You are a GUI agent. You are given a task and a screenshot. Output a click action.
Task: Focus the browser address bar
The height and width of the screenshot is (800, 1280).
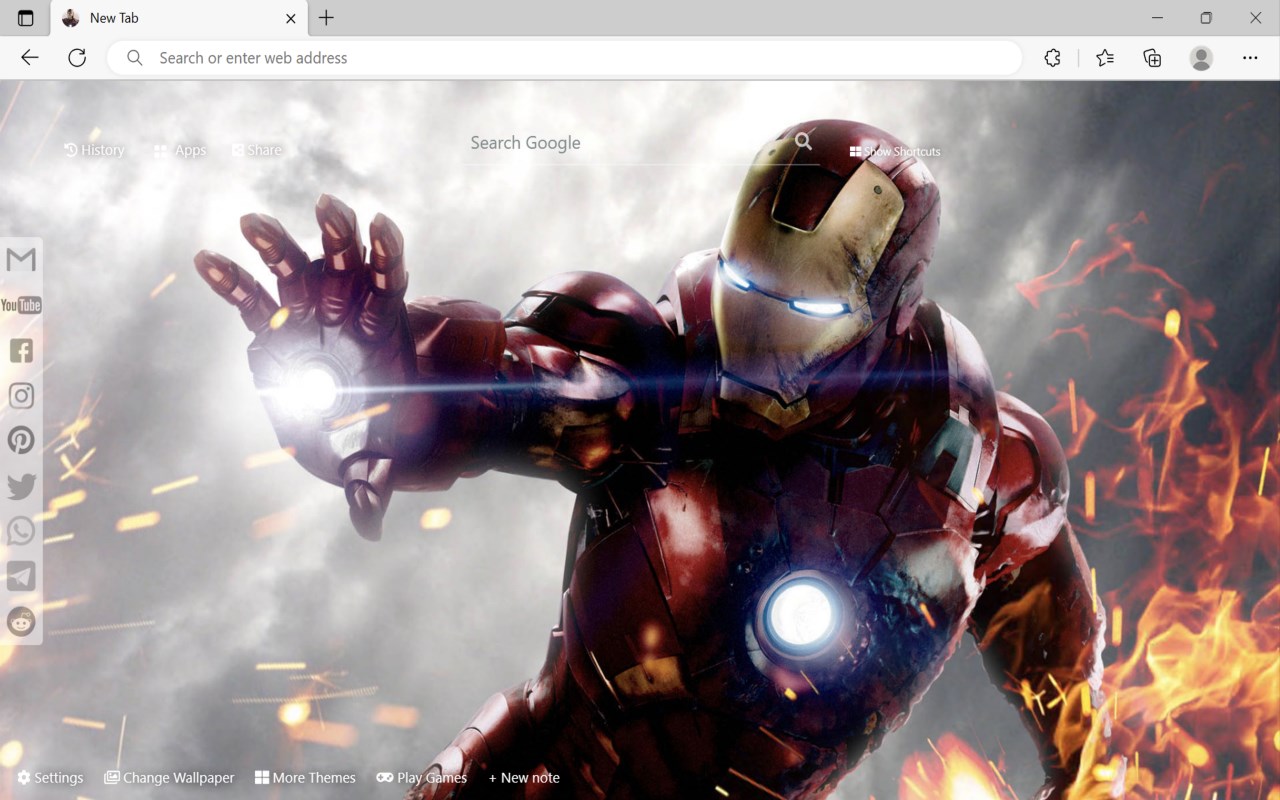point(565,58)
